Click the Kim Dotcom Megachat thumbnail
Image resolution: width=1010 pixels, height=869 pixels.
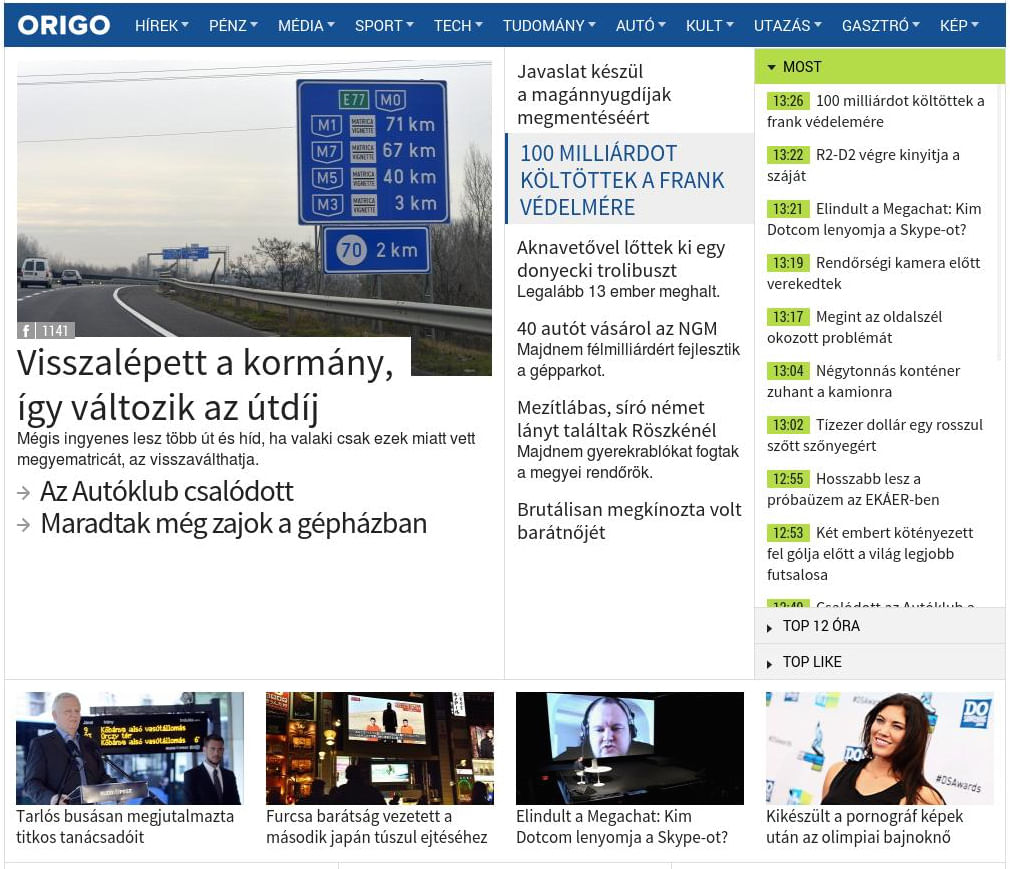[x=629, y=748]
